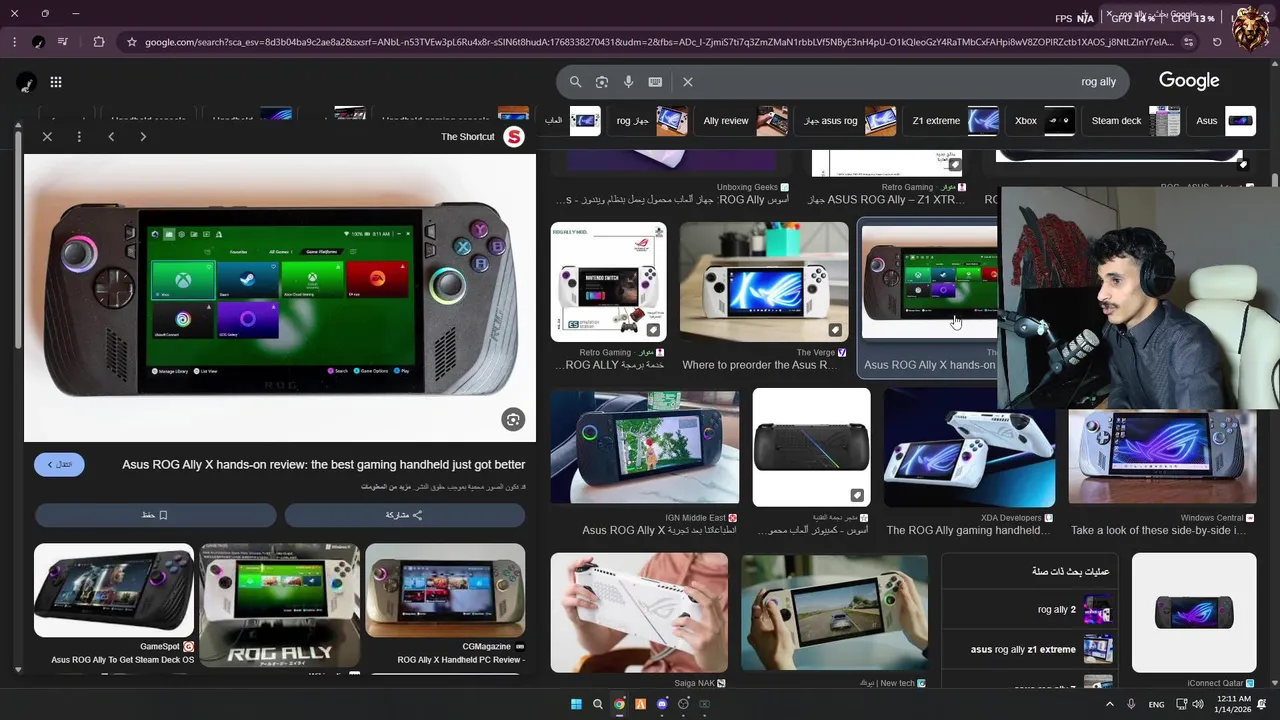
Task: Open the preview panel three-dot menu
Action: [79, 136]
